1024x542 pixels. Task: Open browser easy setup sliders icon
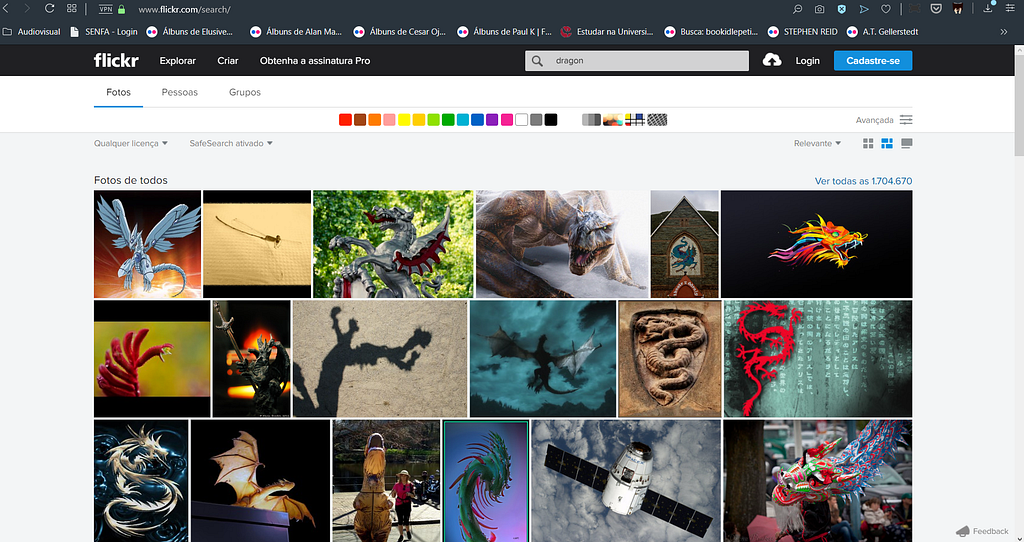click(x=1010, y=9)
